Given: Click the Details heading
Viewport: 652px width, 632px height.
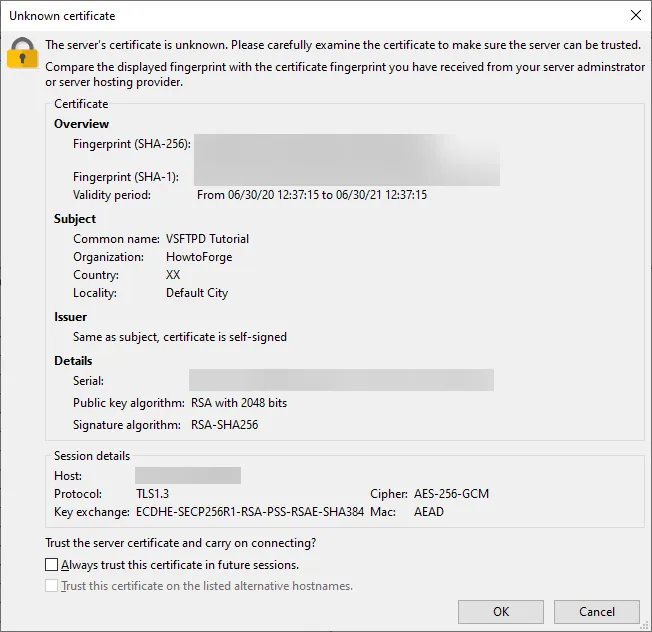Looking at the screenshot, I should (x=73, y=361).
